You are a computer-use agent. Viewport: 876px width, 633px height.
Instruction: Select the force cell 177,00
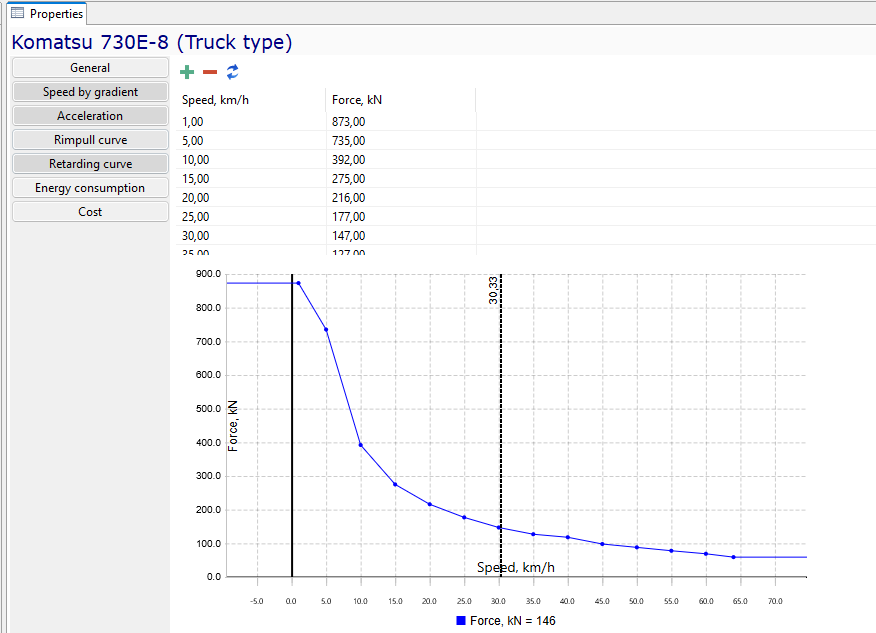tap(401, 217)
